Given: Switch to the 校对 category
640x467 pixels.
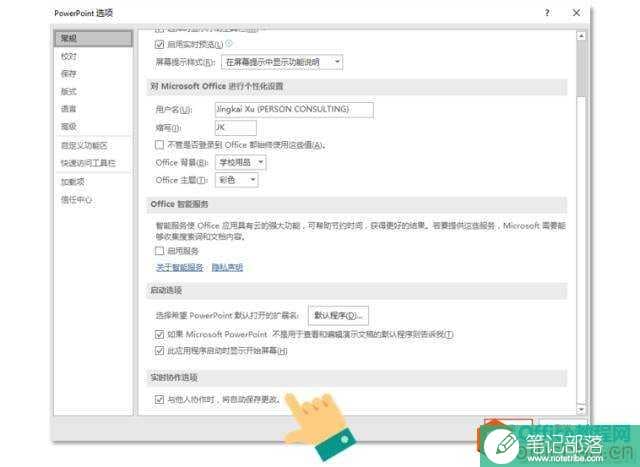Looking at the screenshot, I should [x=69, y=56].
